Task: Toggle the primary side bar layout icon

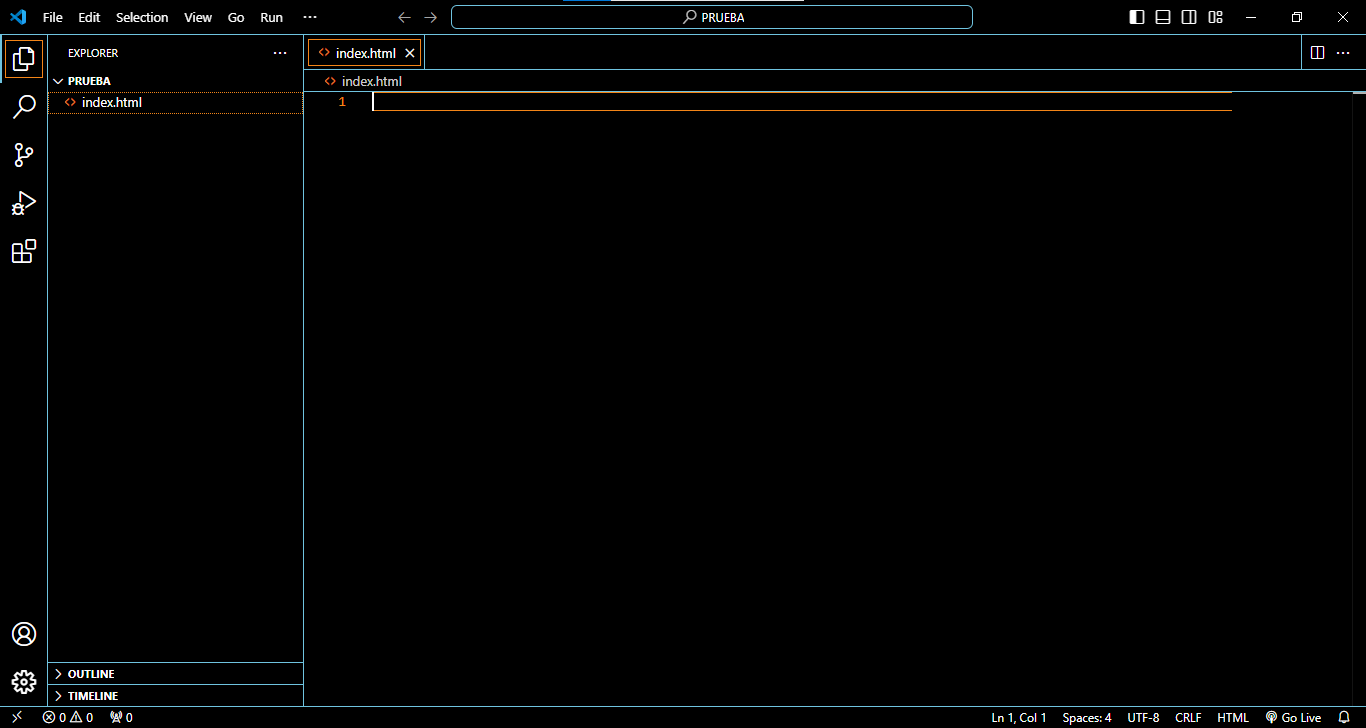Action: [x=1137, y=17]
